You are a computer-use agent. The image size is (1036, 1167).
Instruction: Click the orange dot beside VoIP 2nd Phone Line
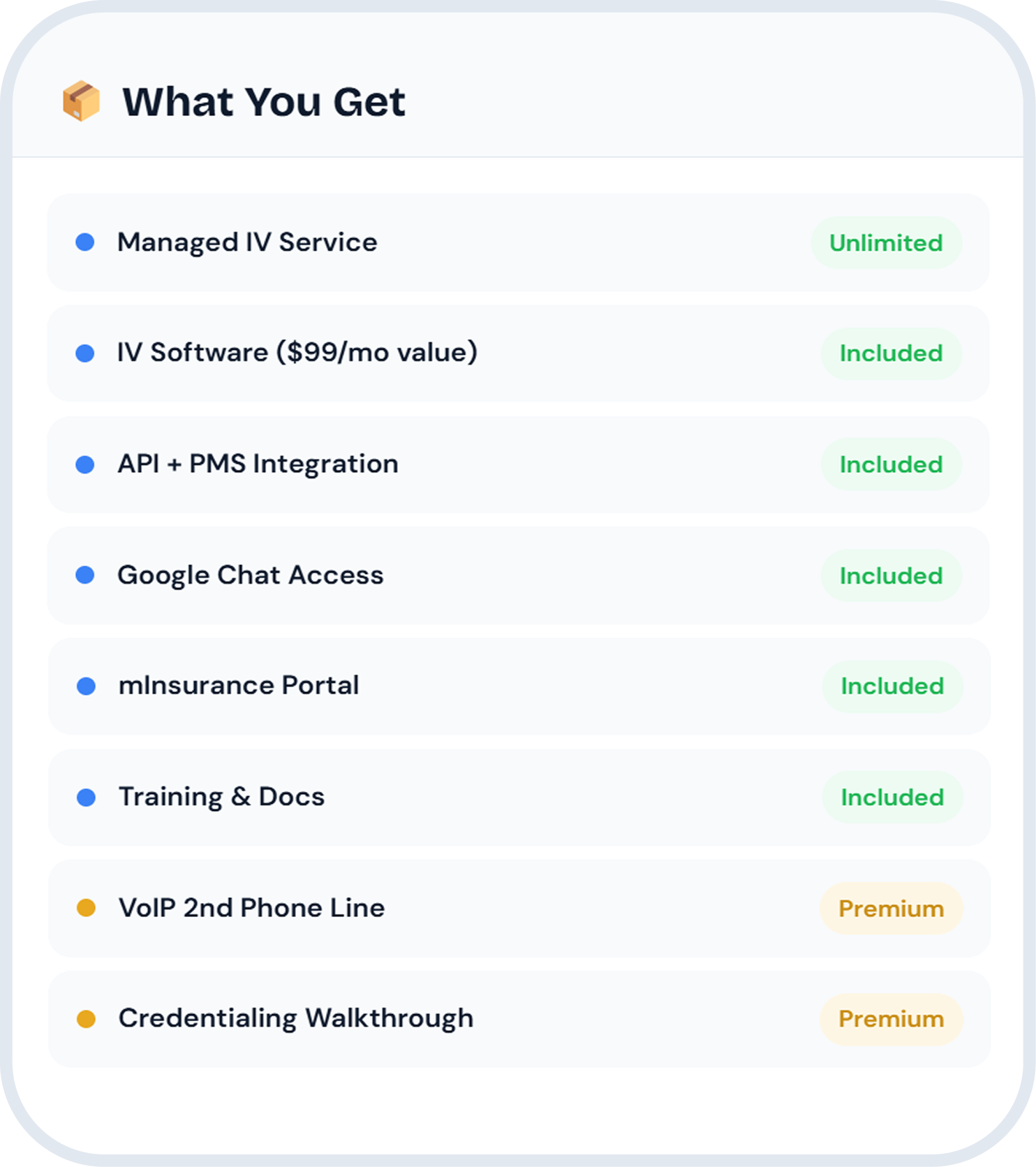tap(86, 908)
